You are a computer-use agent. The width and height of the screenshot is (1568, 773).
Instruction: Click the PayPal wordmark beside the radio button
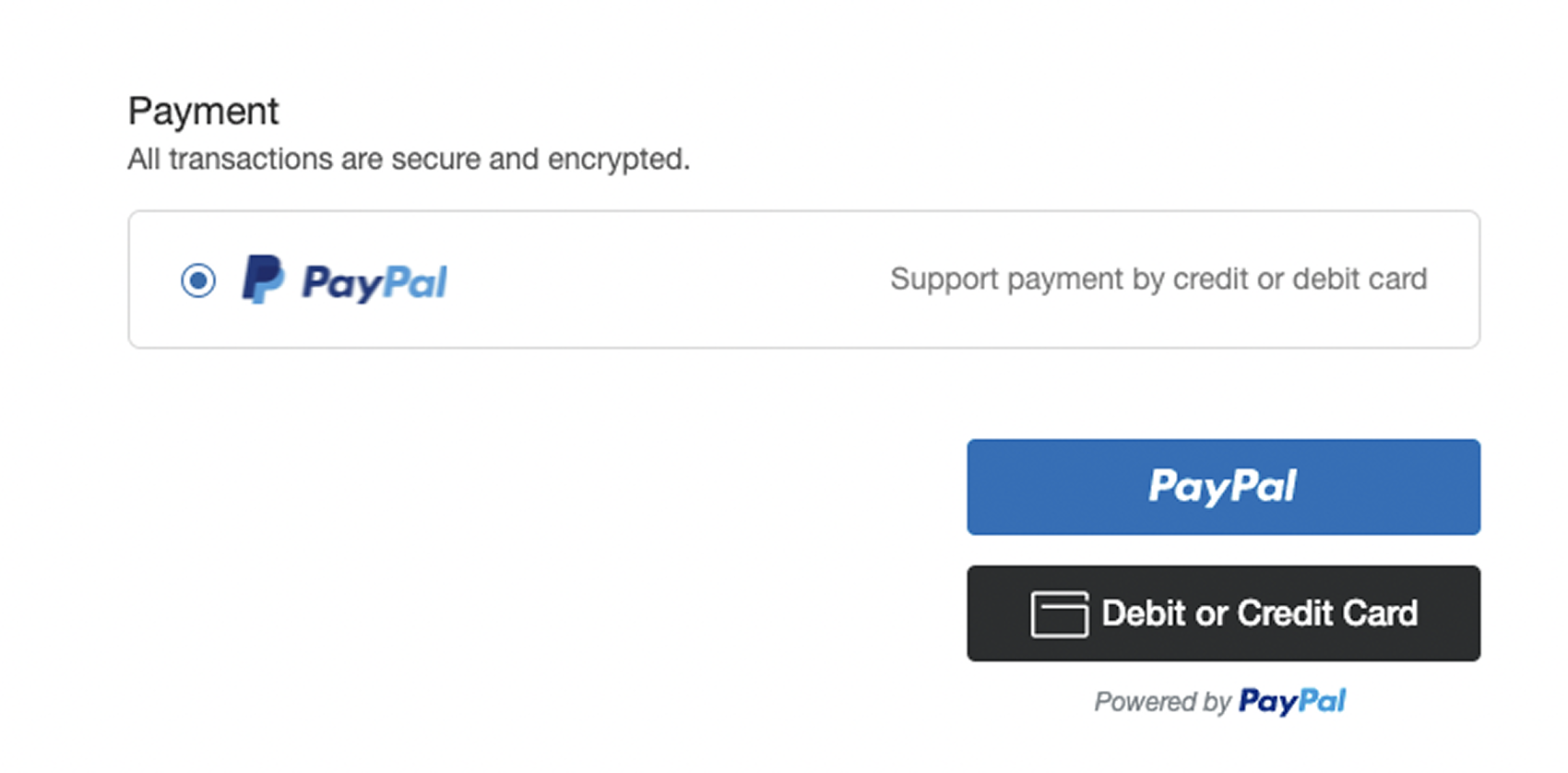pos(374,282)
